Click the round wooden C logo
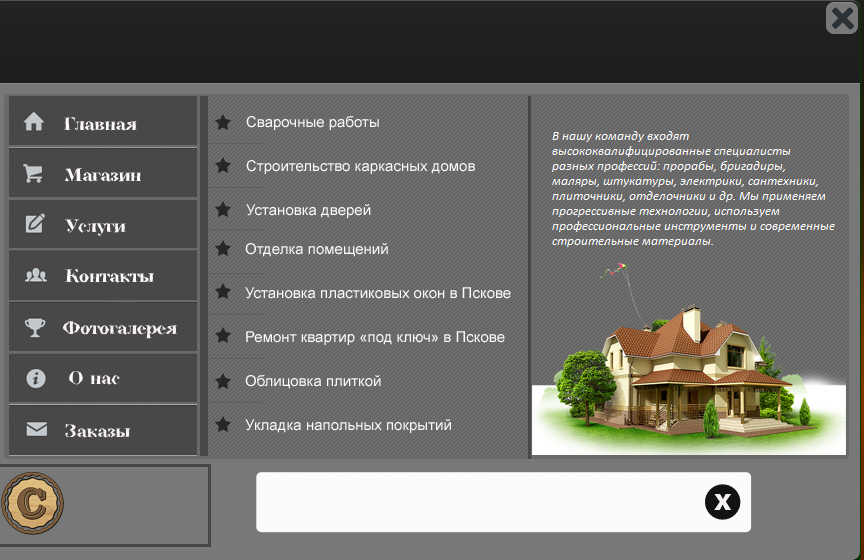The width and height of the screenshot is (864, 560). coord(32,504)
